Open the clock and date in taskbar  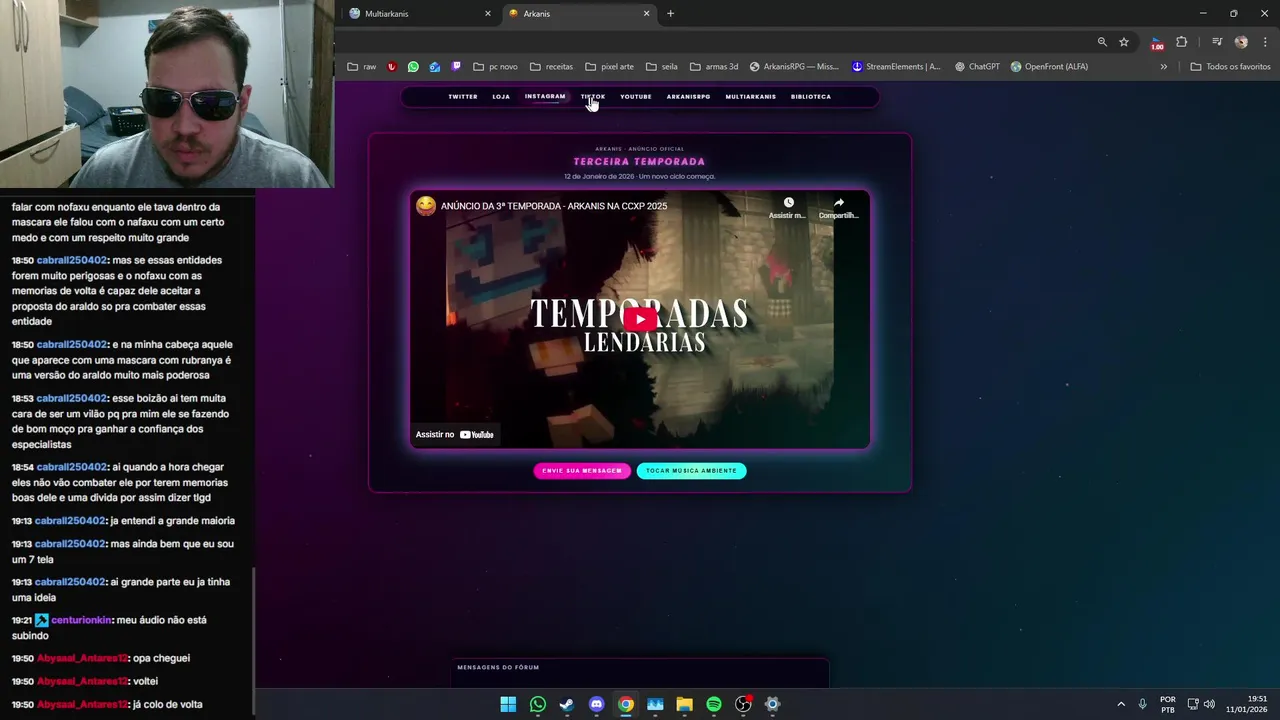pos(1247,704)
